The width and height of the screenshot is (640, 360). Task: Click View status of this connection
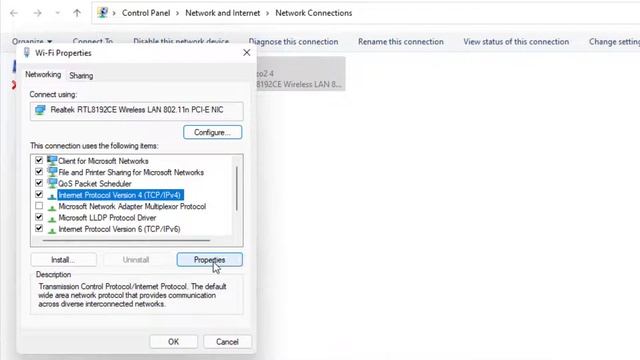(x=516, y=42)
